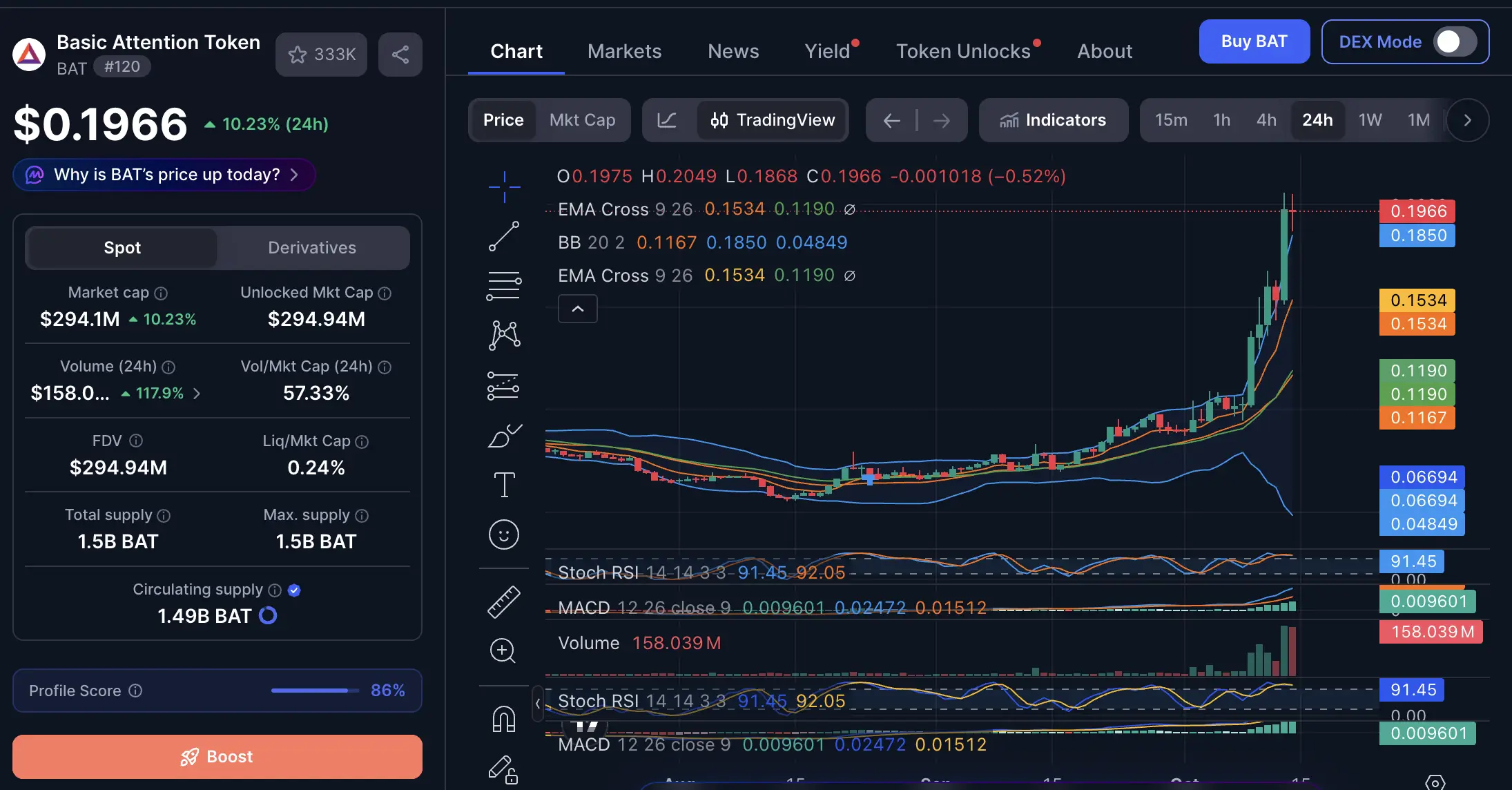Redo the chart action arrow
The height and width of the screenshot is (790, 1512).
point(942,121)
